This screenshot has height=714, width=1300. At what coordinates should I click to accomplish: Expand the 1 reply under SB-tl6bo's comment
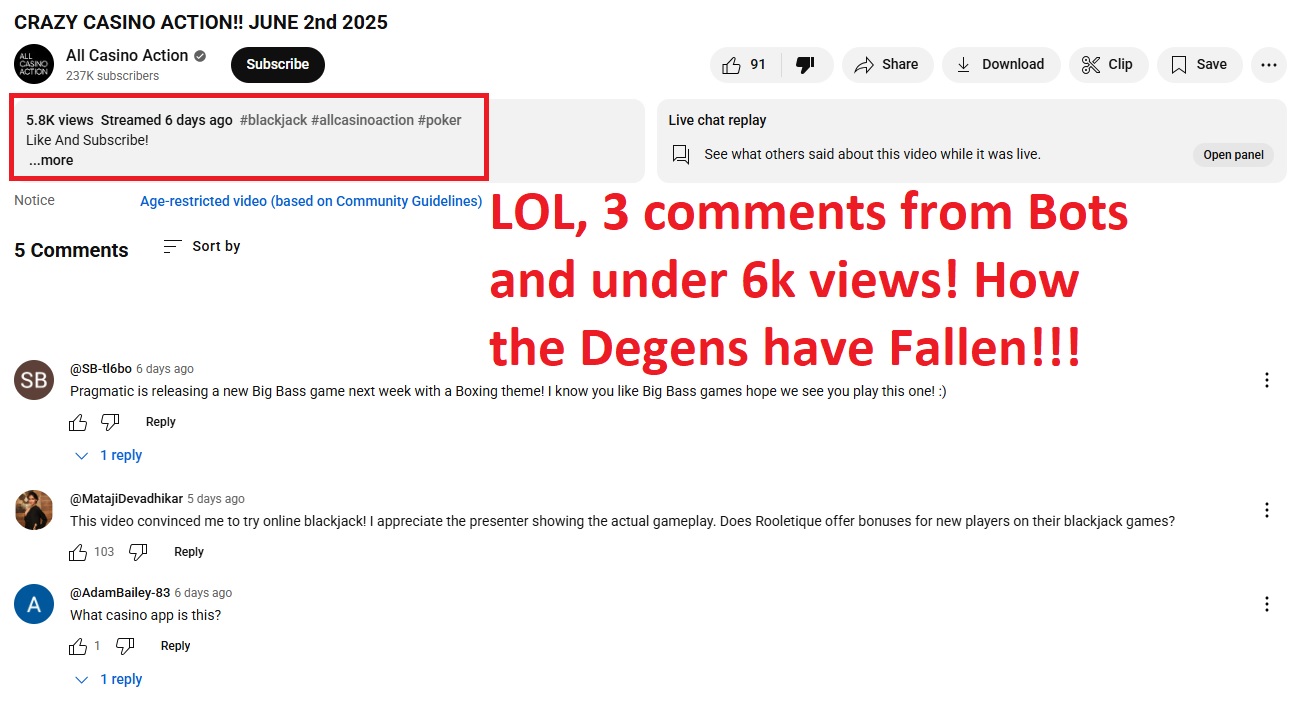110,456
